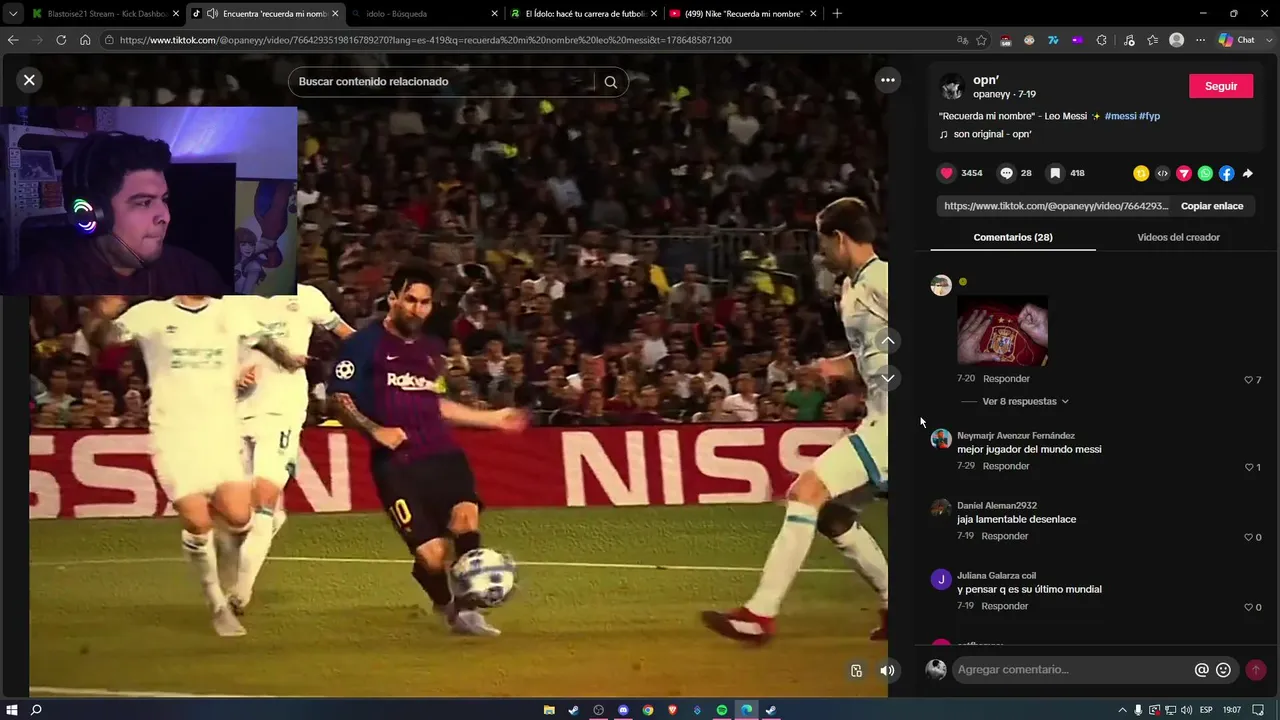Get the embed code icon
1280x720 pixels.
(1162, 173)
